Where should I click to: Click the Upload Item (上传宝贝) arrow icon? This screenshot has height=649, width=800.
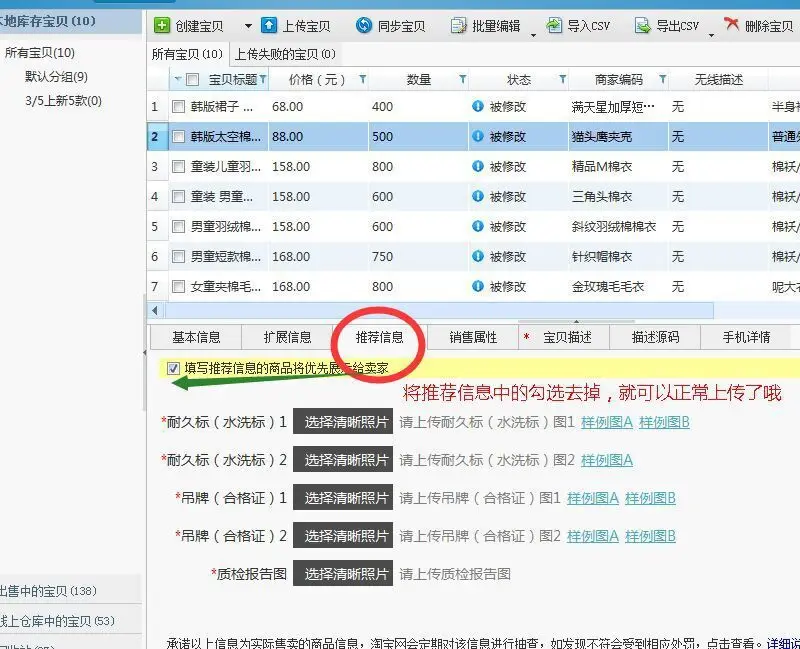coord(269,25)
